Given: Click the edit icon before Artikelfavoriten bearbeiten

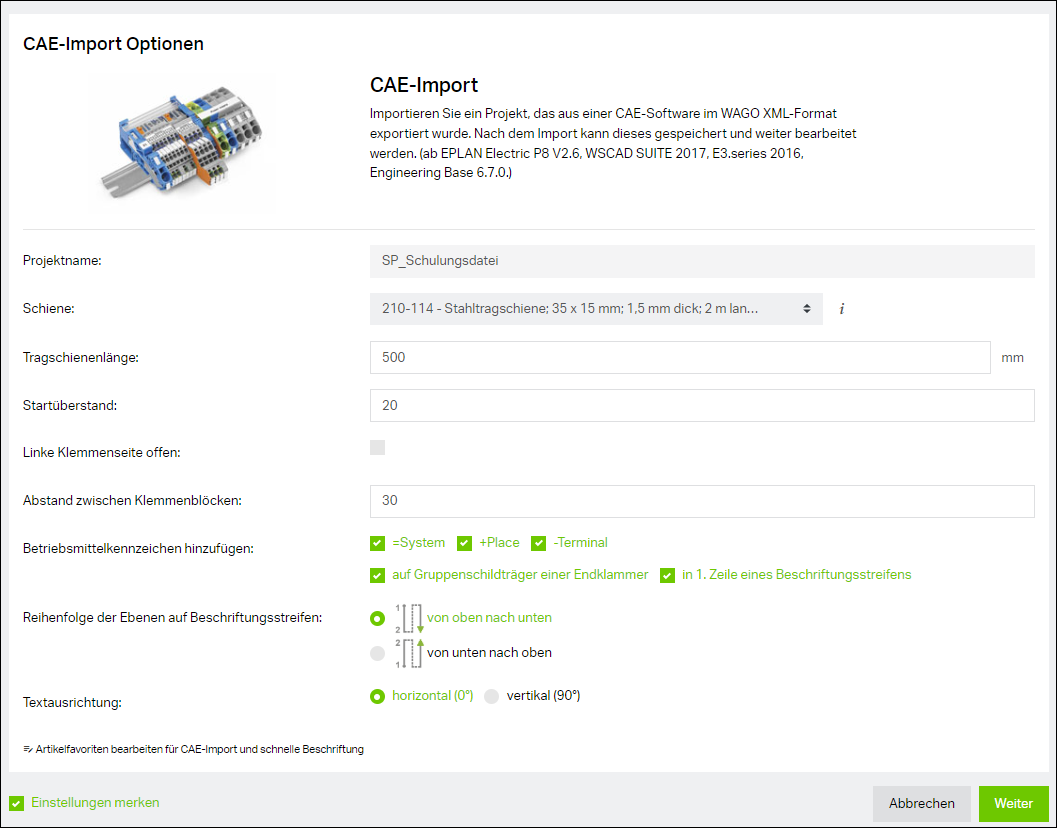Looking at the screenshot, I should coord(30,748).
